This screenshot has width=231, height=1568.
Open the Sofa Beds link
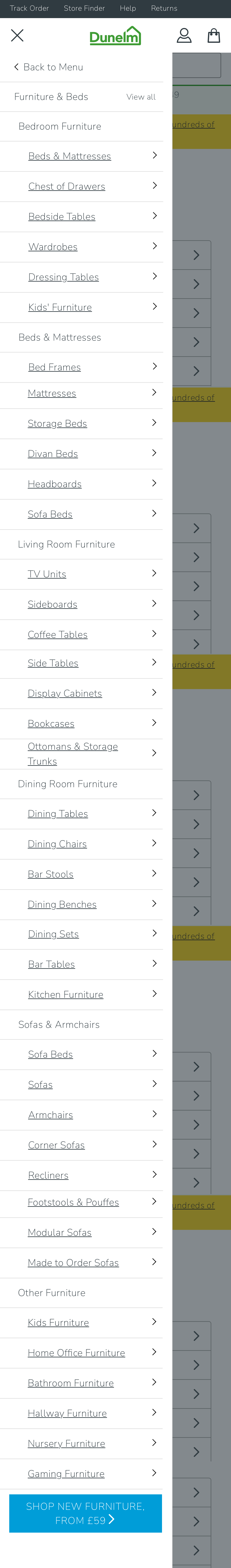click(x=50, y=514)
